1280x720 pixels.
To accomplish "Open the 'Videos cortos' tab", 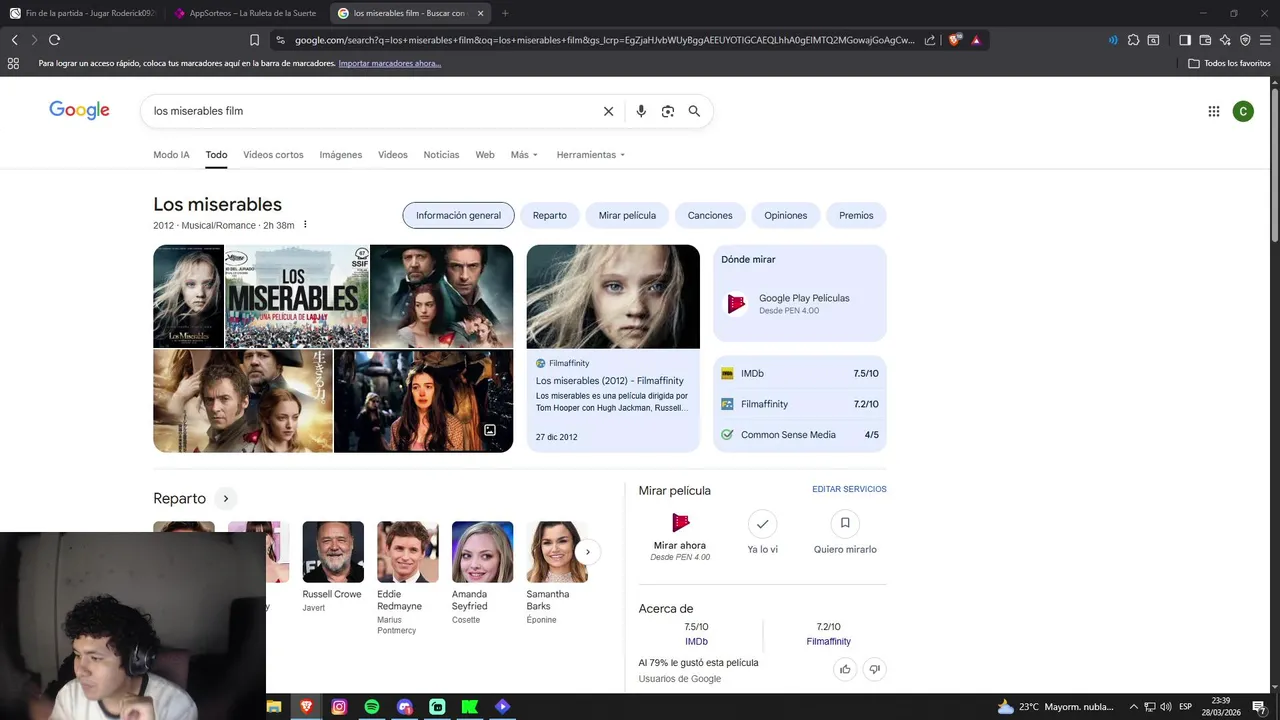I will coord(273,155).
